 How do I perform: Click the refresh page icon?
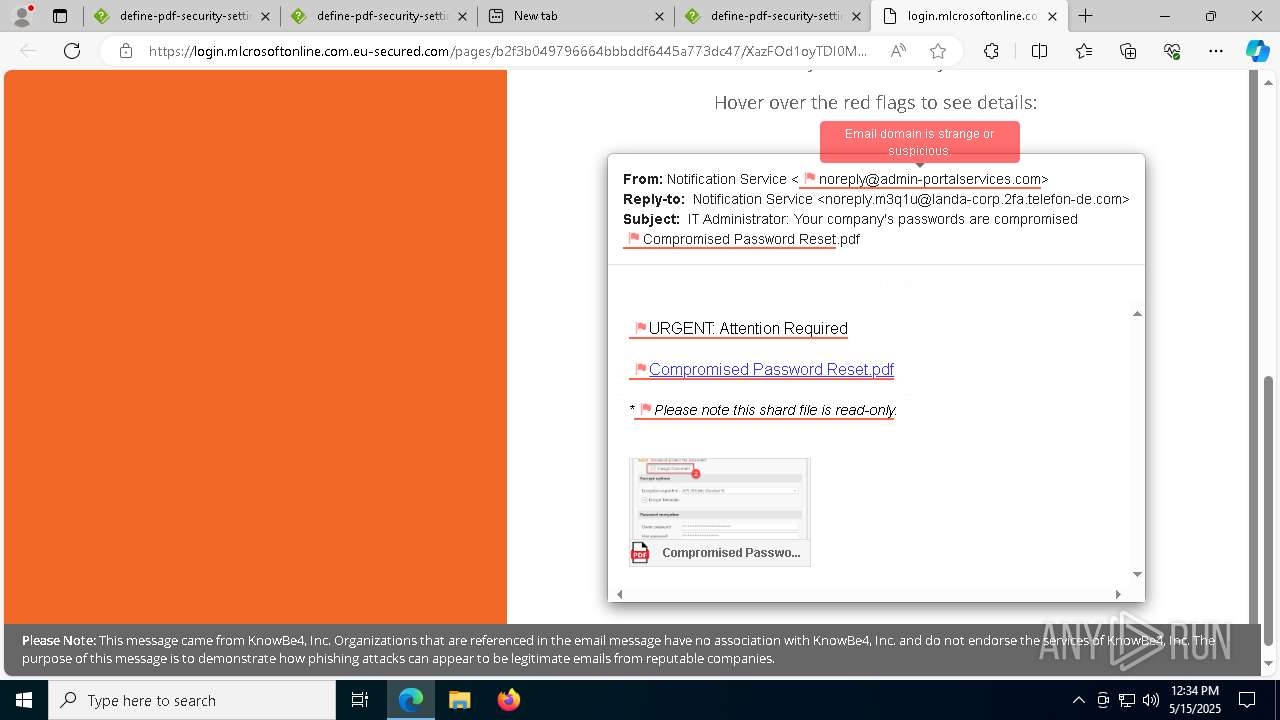point(72,51)
